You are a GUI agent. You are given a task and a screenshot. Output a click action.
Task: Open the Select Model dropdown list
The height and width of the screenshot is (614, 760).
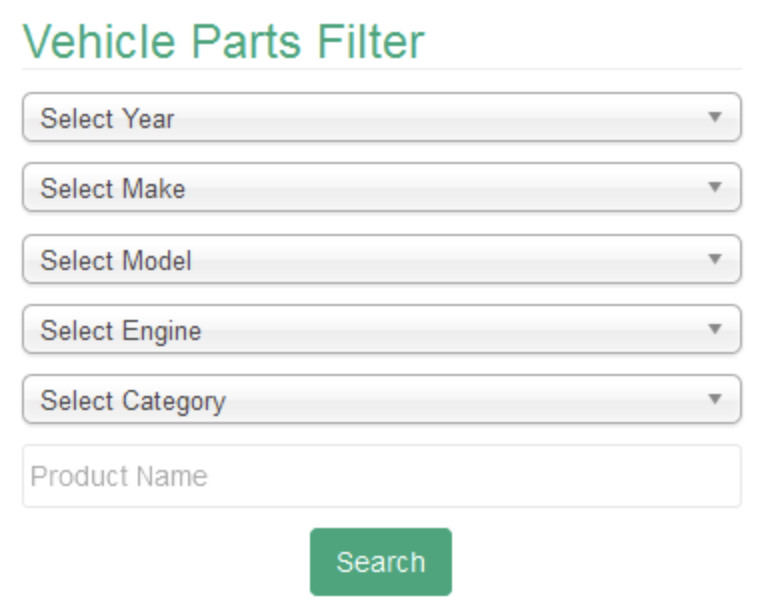(381, 260)
